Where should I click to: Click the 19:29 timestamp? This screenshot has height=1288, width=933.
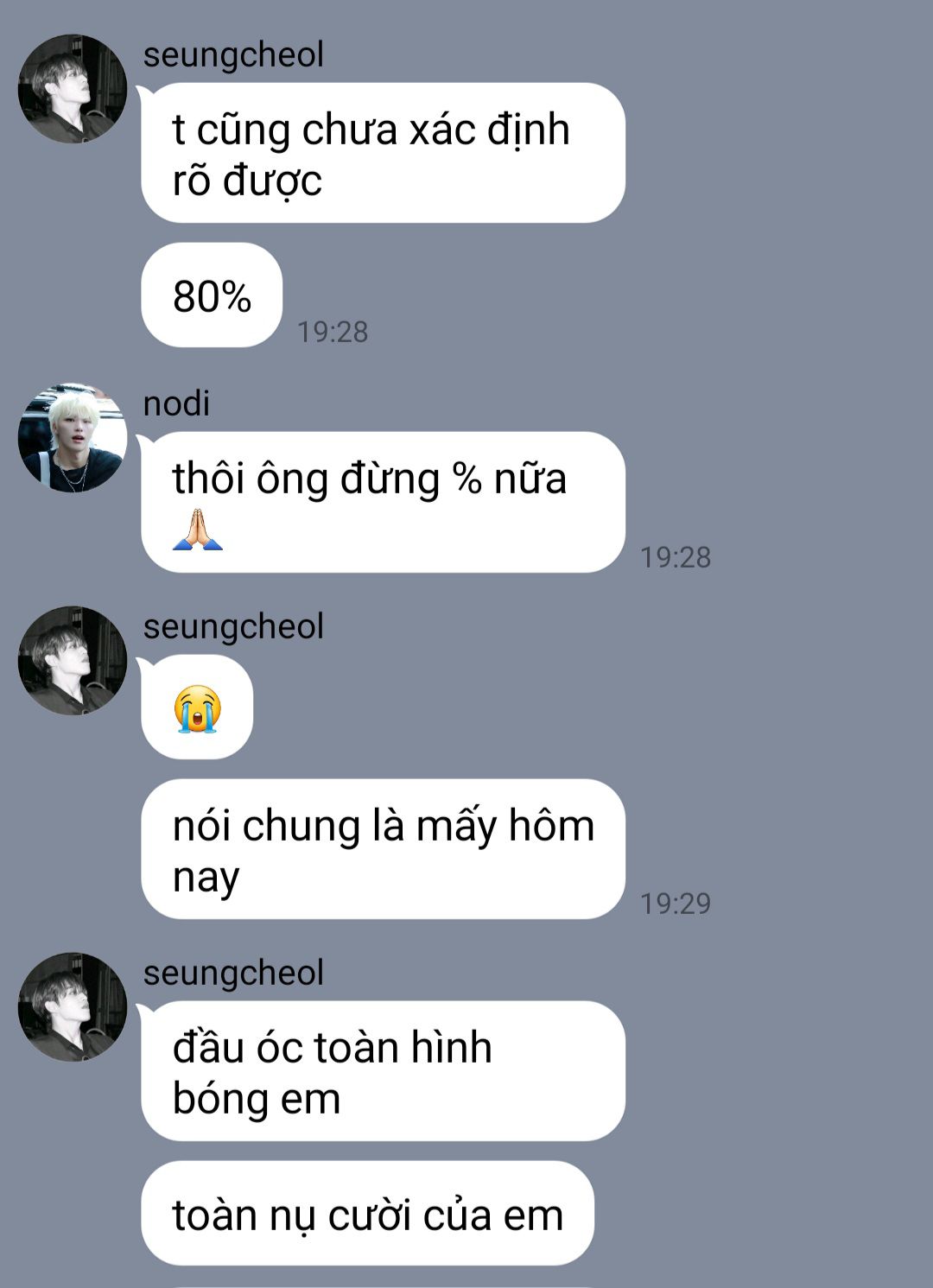coord(676,904)
